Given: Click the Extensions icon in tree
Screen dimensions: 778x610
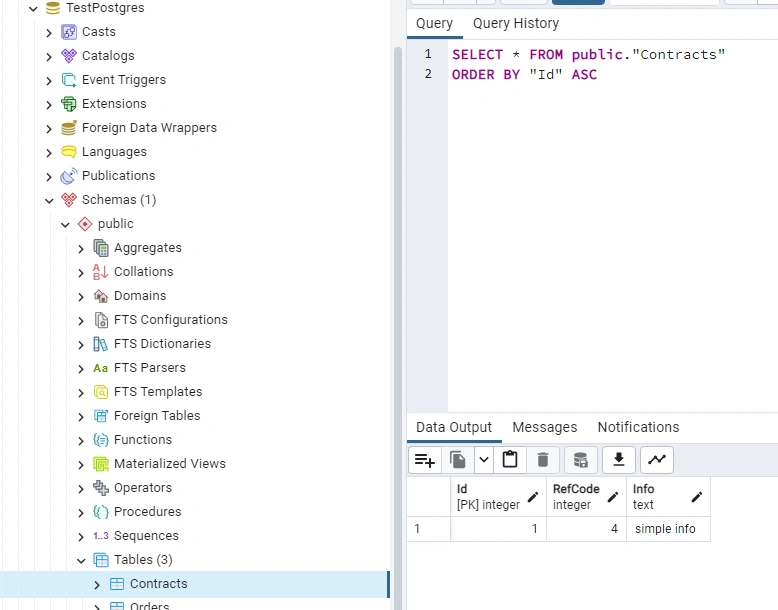Looking at the screenshot, I should [68, 104].
